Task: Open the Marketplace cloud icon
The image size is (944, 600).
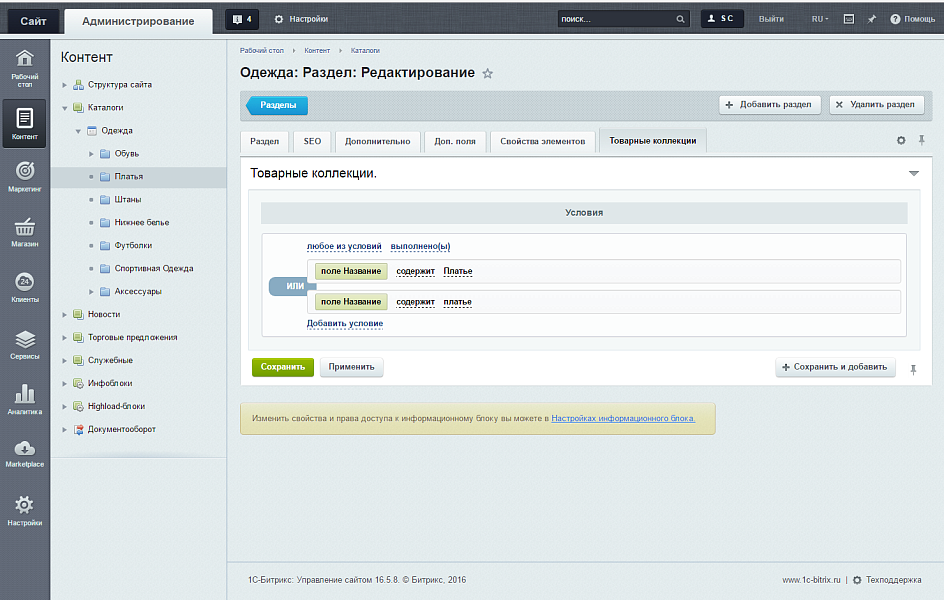Action: point(25,453)
